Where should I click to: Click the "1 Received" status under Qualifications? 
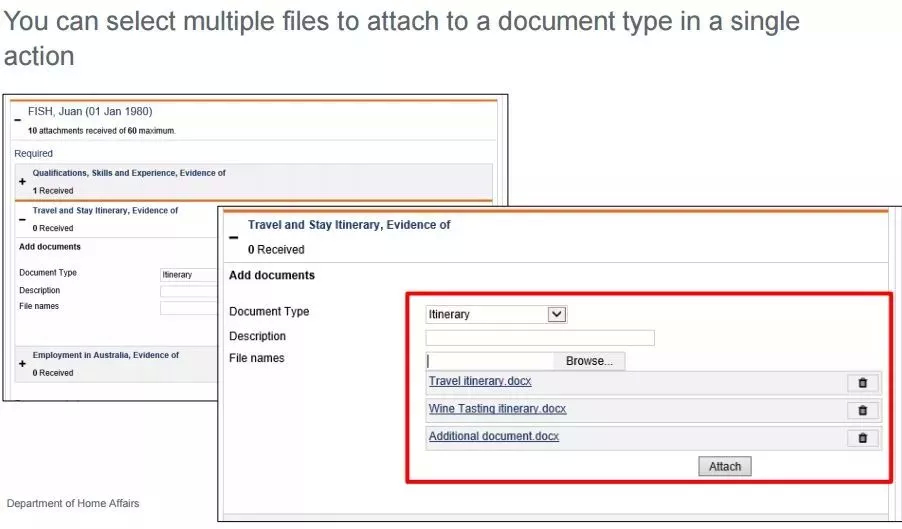53,191
